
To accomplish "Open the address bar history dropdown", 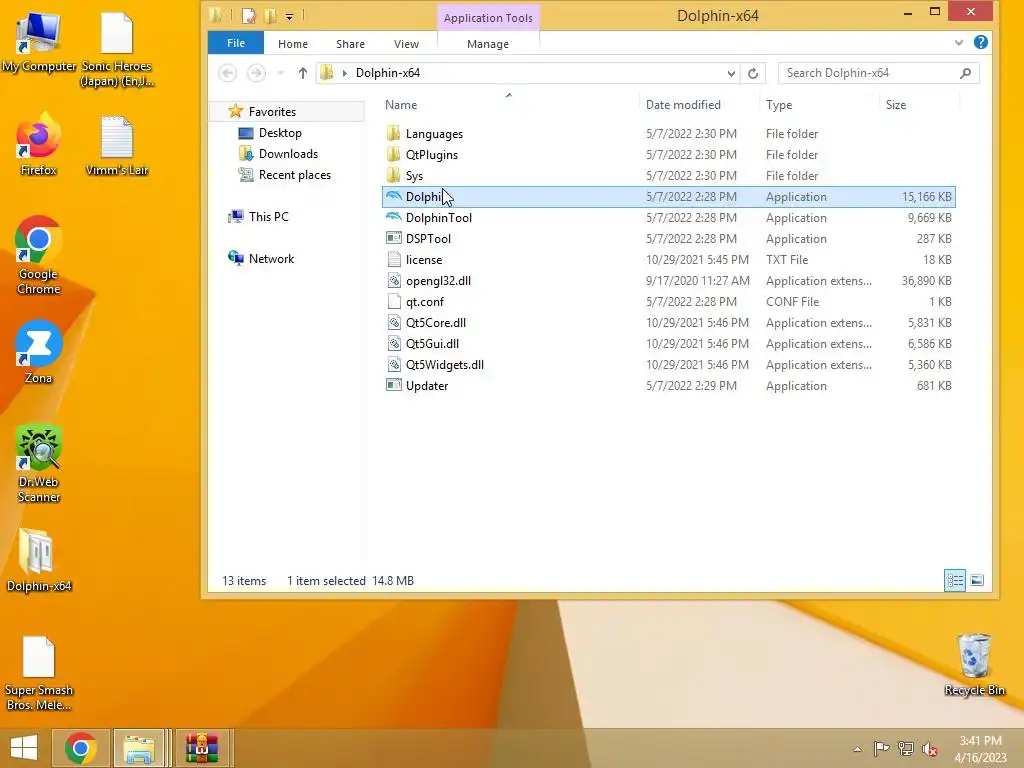I will click(731, 73).
